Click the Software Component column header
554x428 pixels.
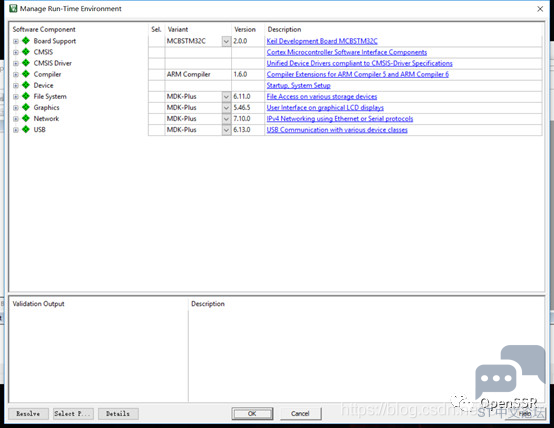44,29
